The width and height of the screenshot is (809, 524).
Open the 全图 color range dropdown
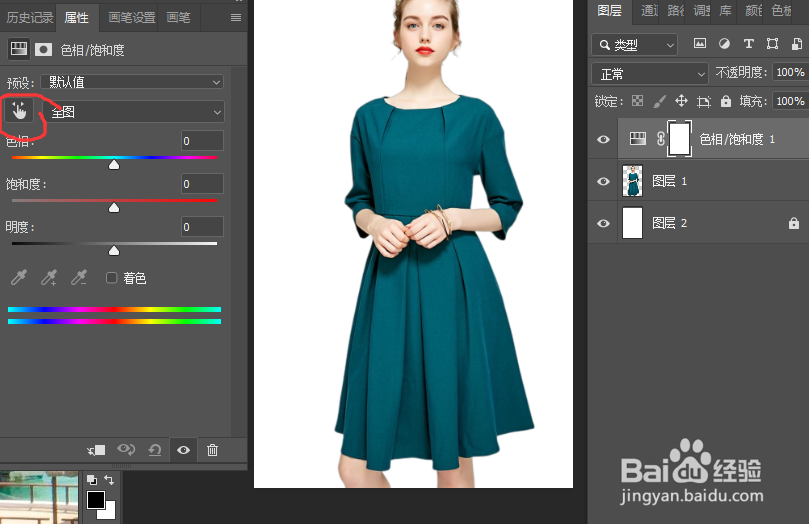pos(133,112)
